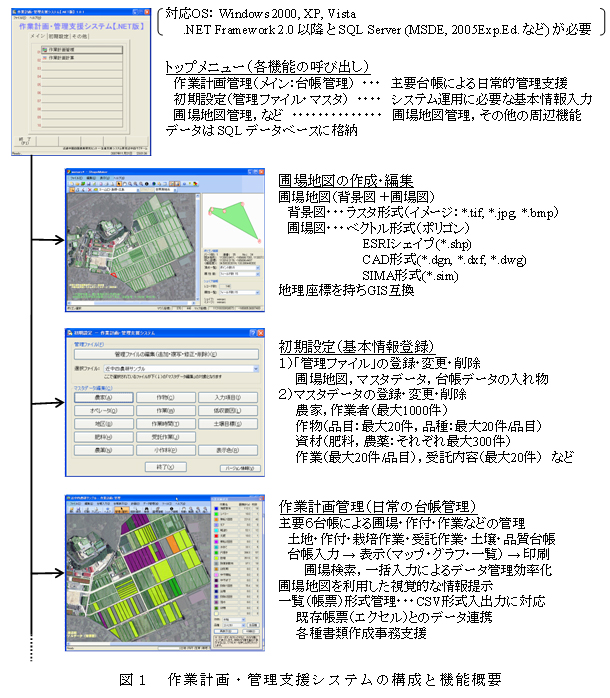Click the オペレータ(O) button
Image resolution: width=610 pixels, height=698 pixels.
click(x=103, y=411)
